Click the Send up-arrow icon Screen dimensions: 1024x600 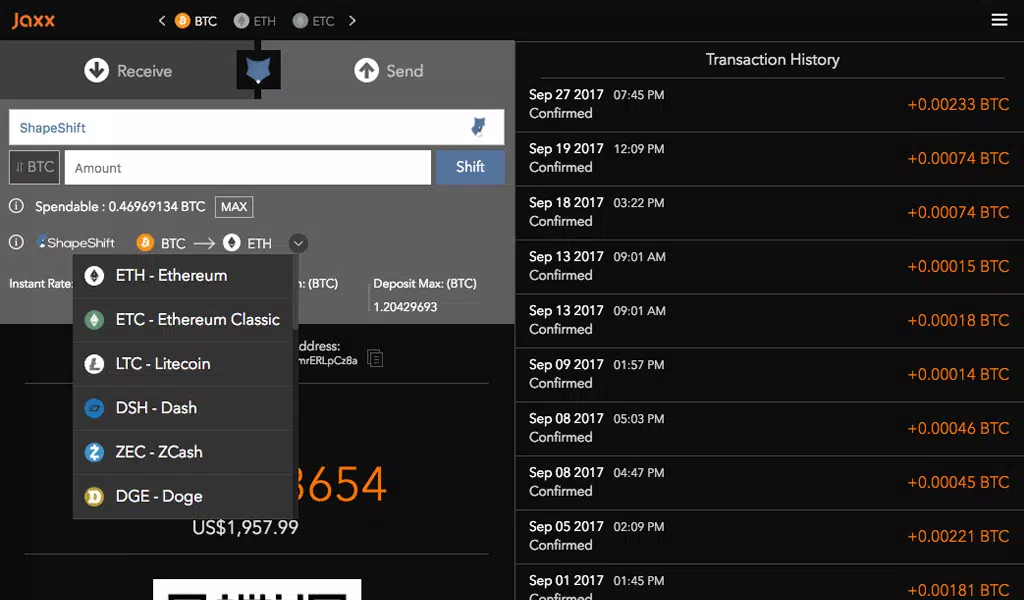(x=366, y=71)
